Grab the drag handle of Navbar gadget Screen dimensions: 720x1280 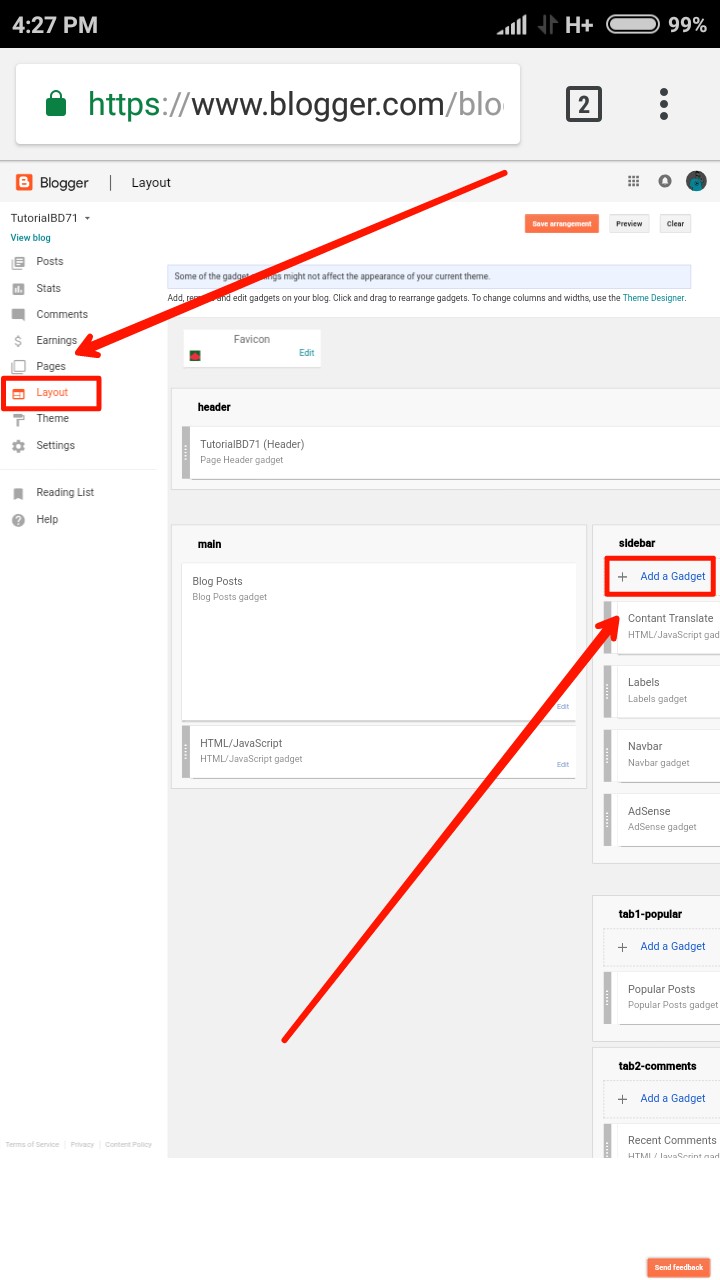[x=608, y=756]
